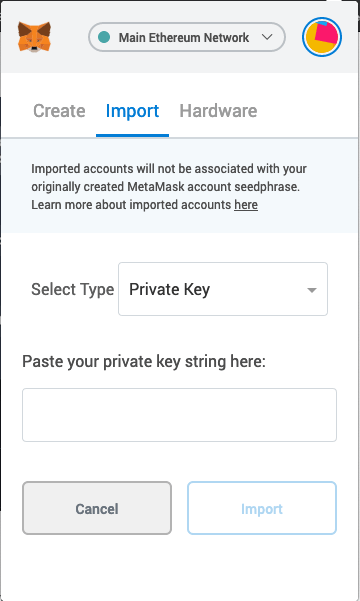The height and width of the screenshot is (601, 360).
Task: Click the 'Paste your private key string here' label
Action: [144, 361]
